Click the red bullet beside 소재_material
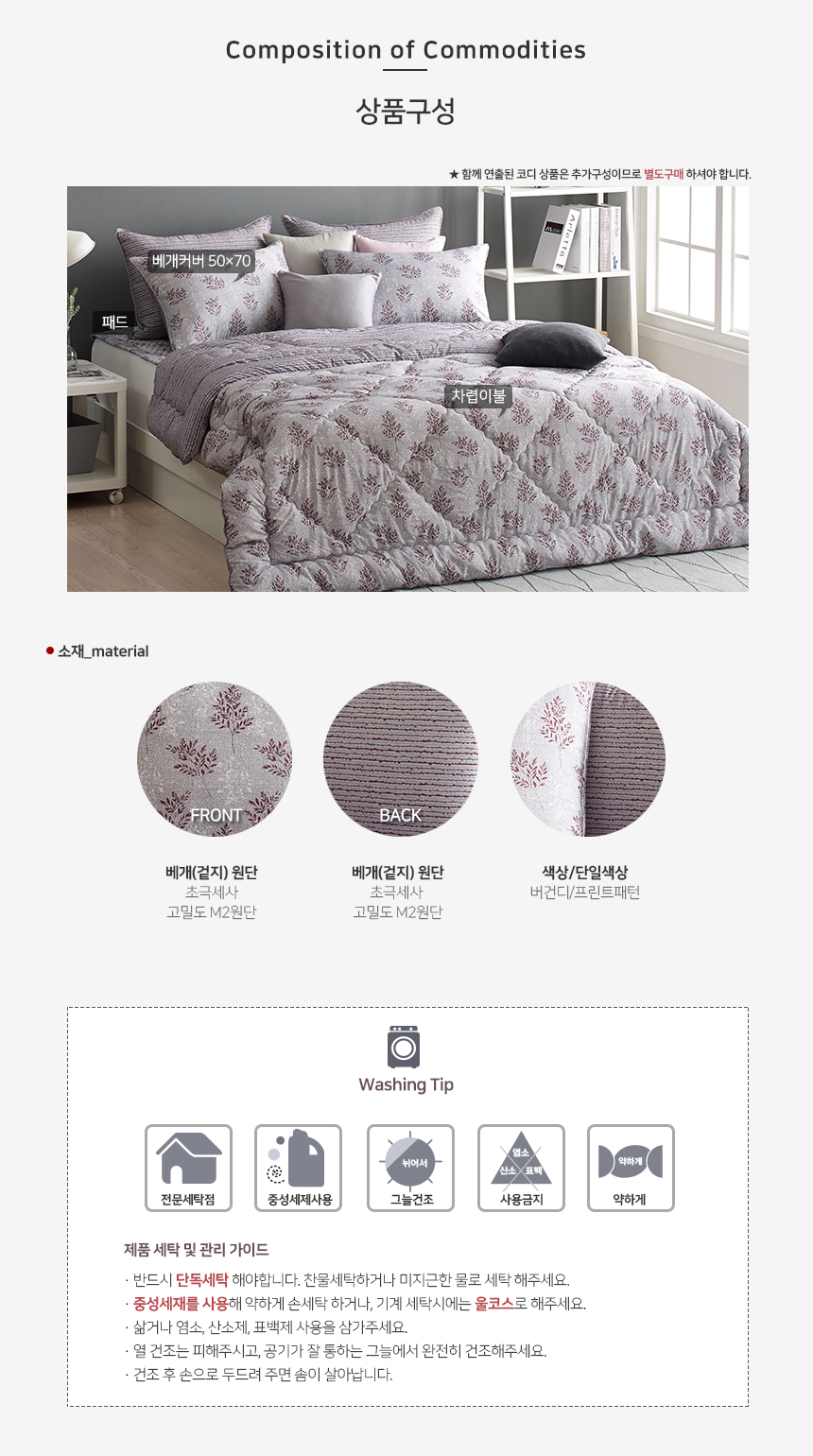The image size is (813, 1456). [50, 650]
